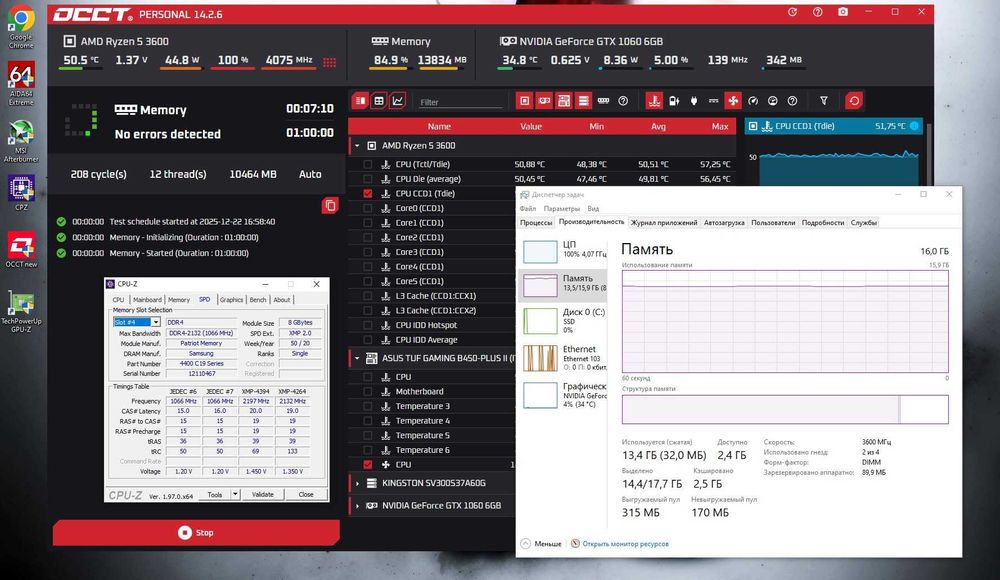Image resolution: width=1000 pixels, height=580 pixels.
Task: Click the red core grid icon beside 4075 MHz
Action: coord(330,62)
